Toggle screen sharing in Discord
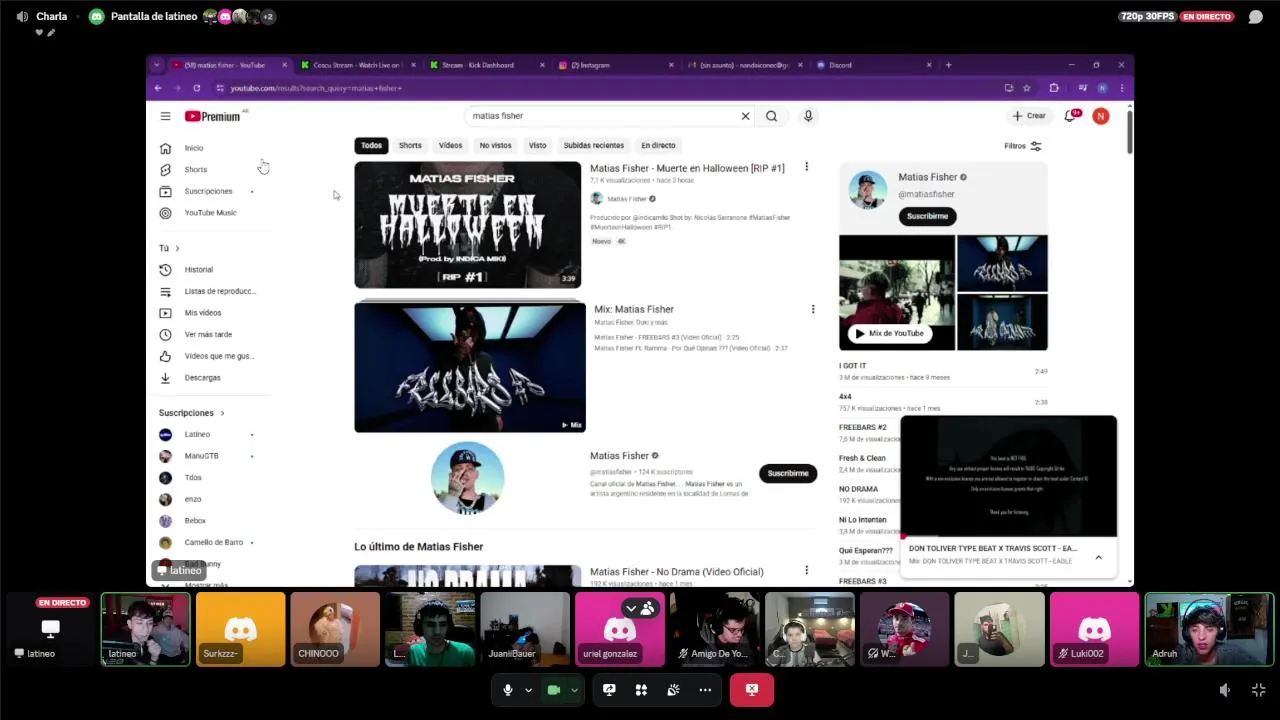This screenshot has width=1280, height=720. (x=609, y=690)
